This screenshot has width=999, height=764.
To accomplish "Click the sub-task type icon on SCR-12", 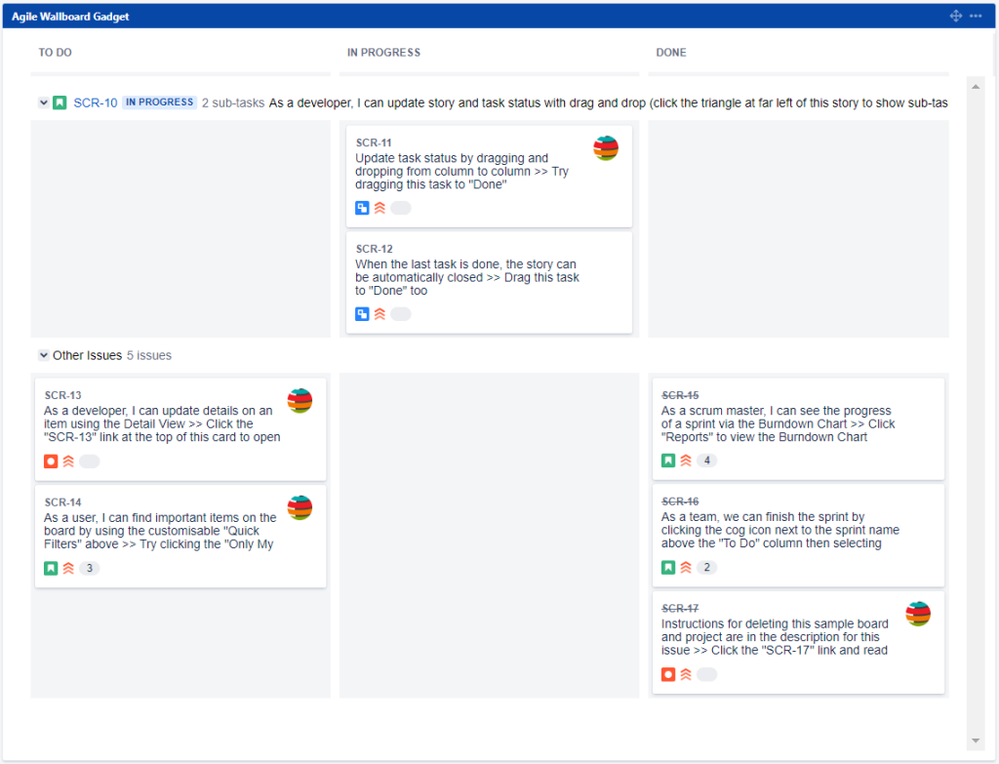I will (x=362, y=313).
